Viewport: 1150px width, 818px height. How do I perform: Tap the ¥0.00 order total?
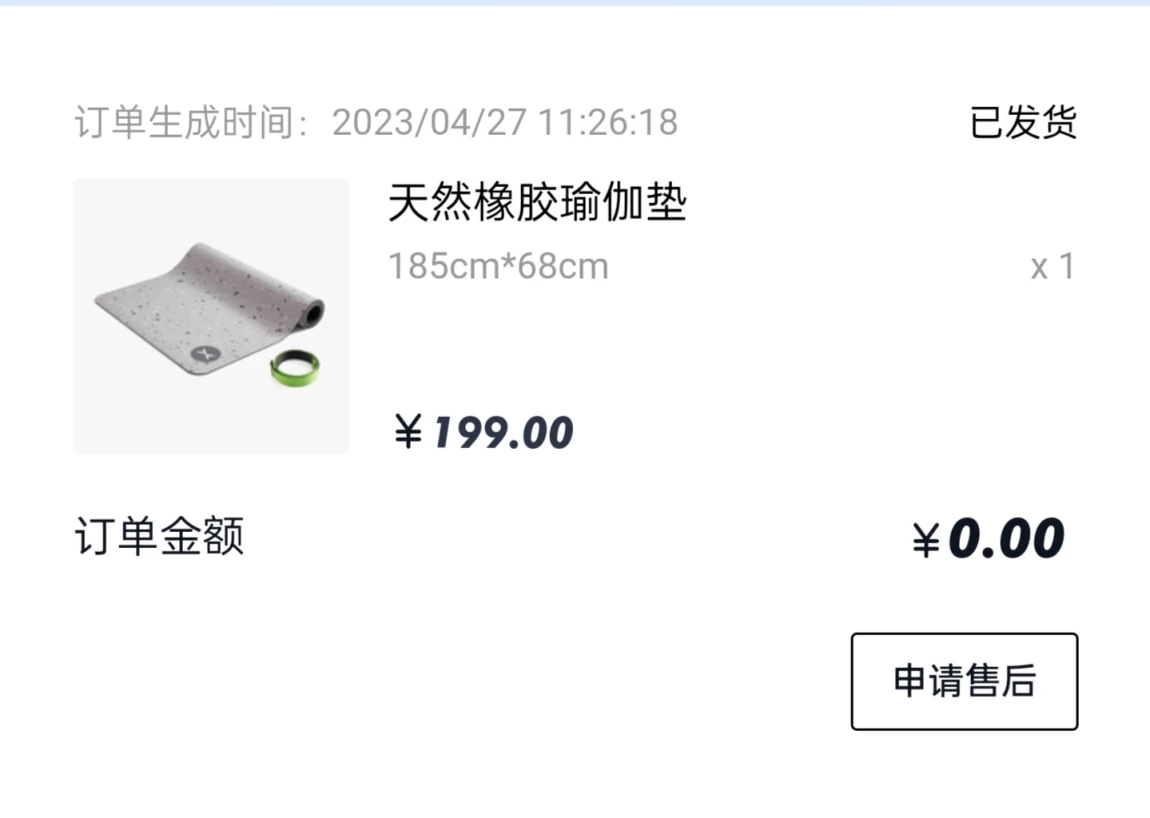[x=988, y=538]
